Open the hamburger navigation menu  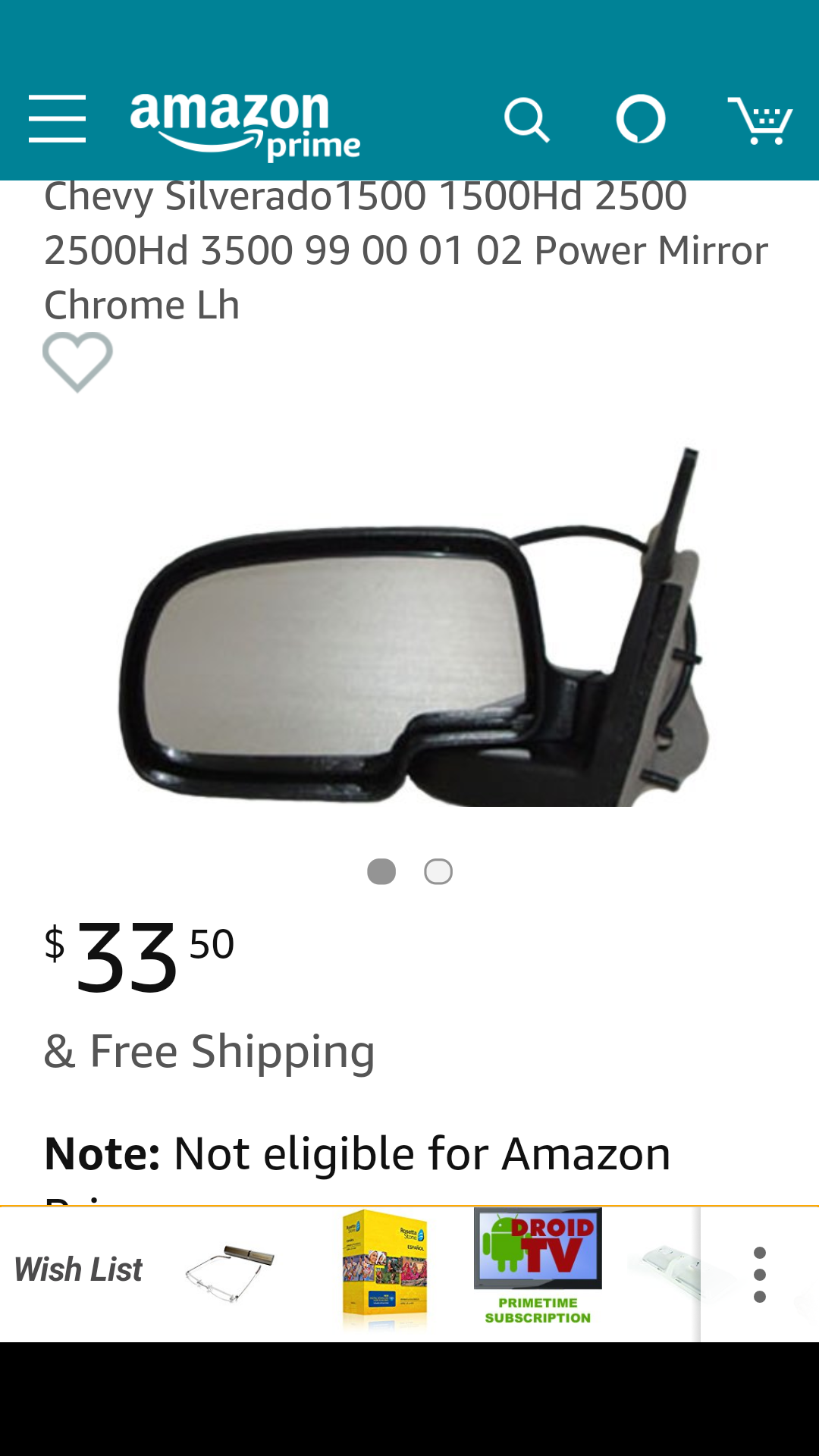pos(57,119)
